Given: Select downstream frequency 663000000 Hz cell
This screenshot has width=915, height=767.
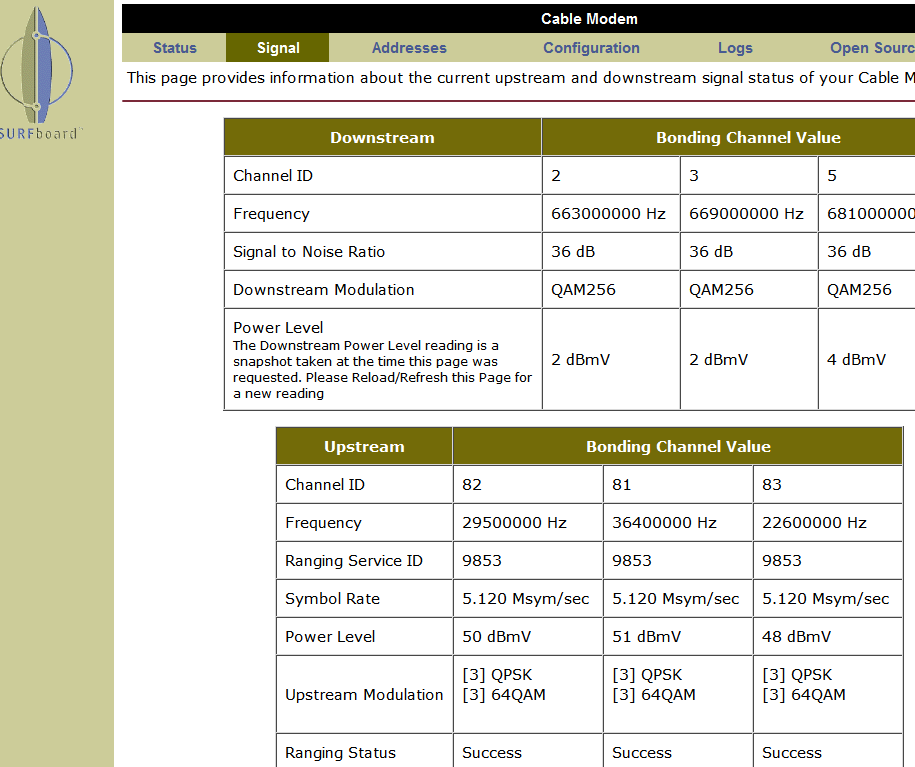Looking at the screenshot, I should tap(611, 214).
